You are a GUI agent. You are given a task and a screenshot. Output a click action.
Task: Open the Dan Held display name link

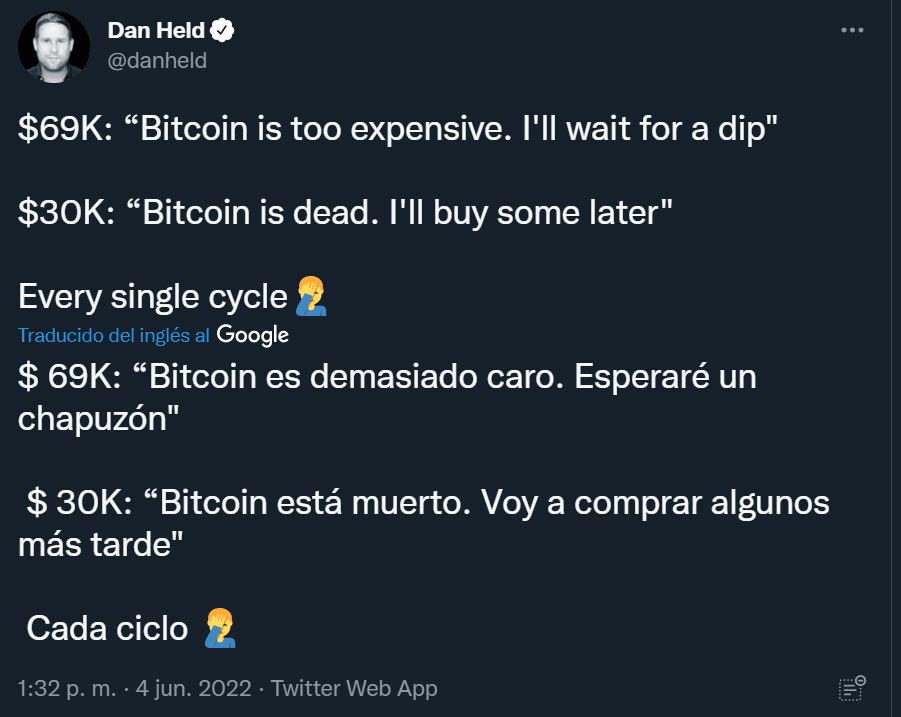click(x=156, y=30)
